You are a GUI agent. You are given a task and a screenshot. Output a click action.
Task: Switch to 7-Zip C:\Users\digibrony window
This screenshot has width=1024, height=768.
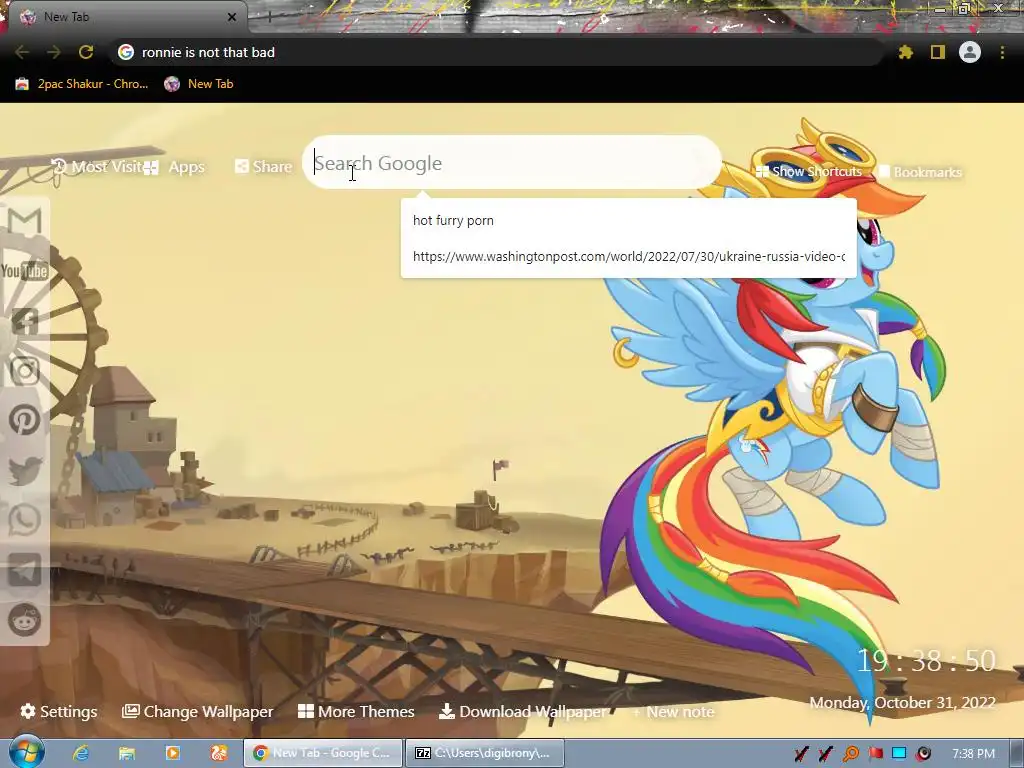(485, 753)
